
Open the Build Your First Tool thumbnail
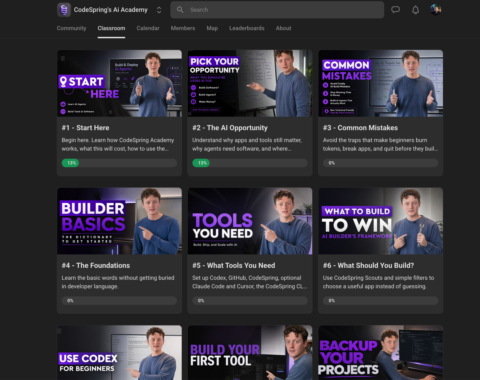tap(250, 353)
